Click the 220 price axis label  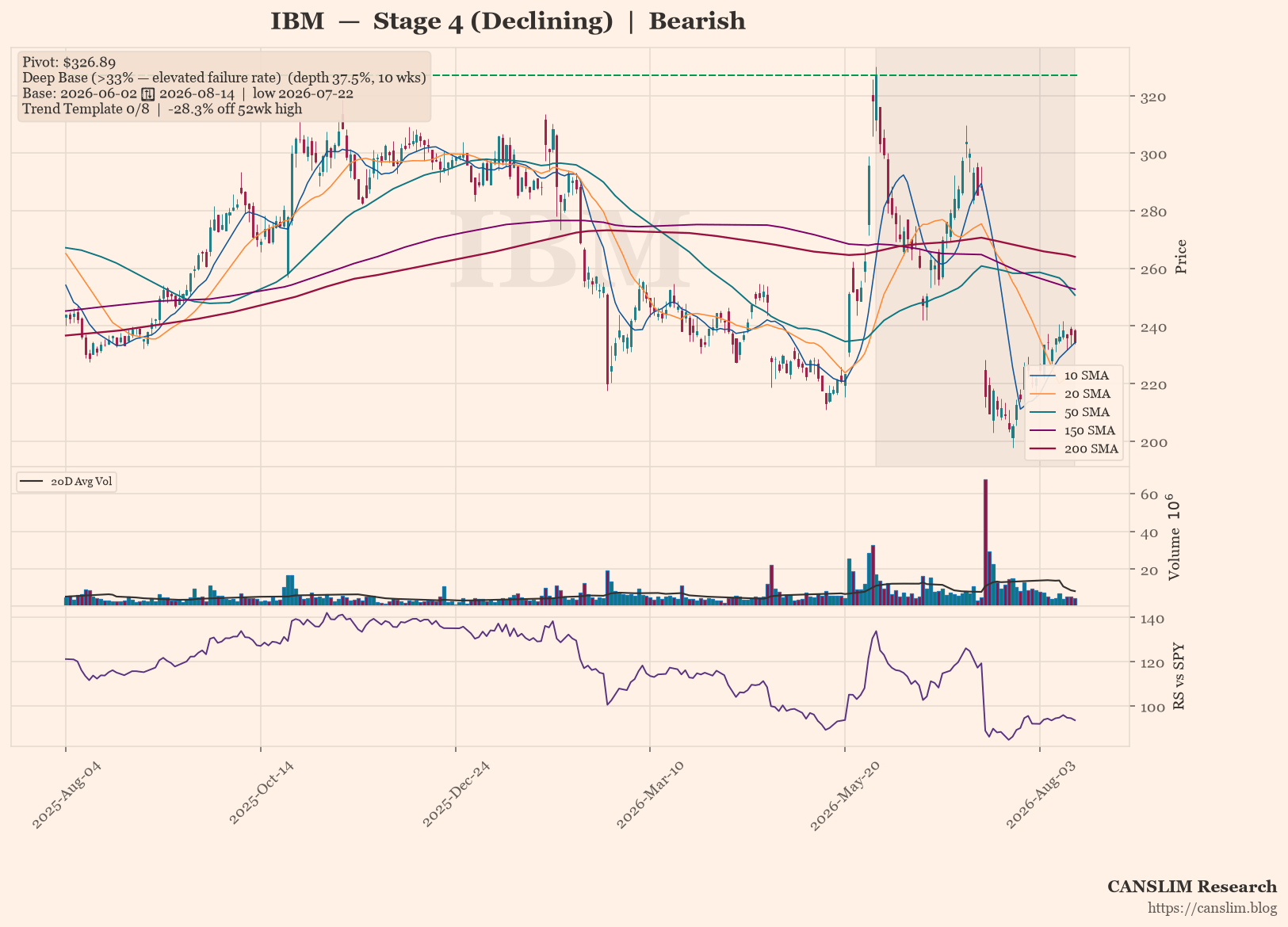coord(1153,384)
